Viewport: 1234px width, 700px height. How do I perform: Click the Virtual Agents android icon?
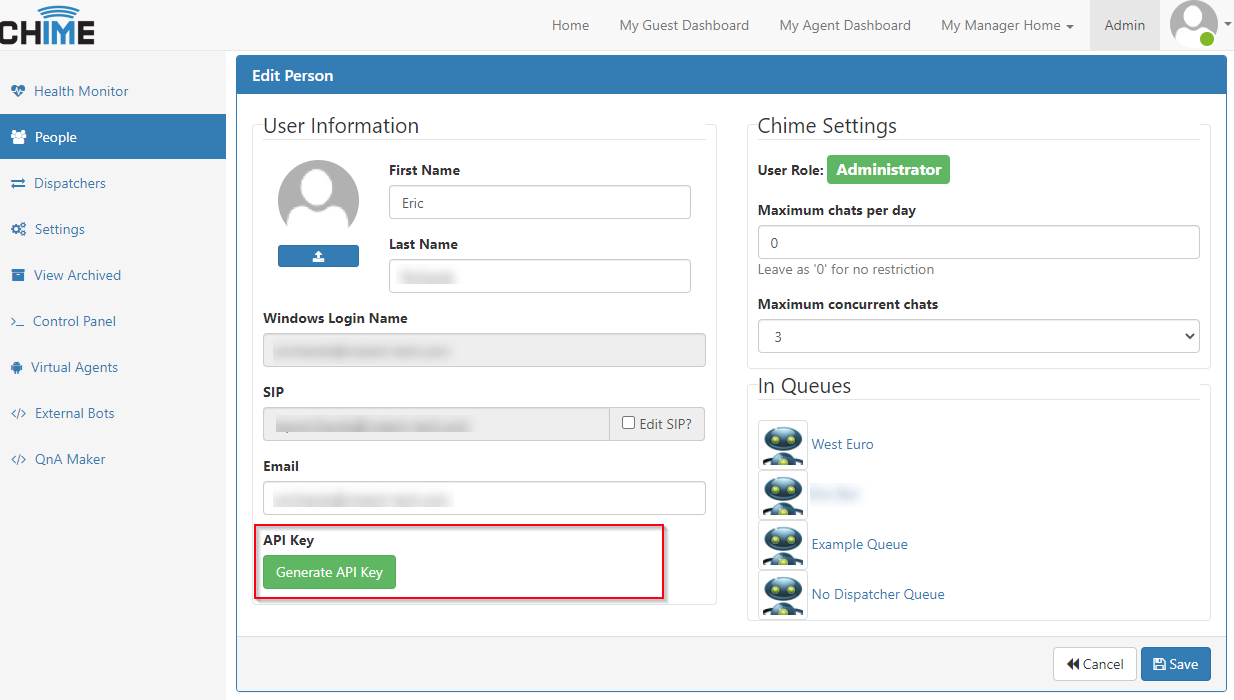point(17,367)
